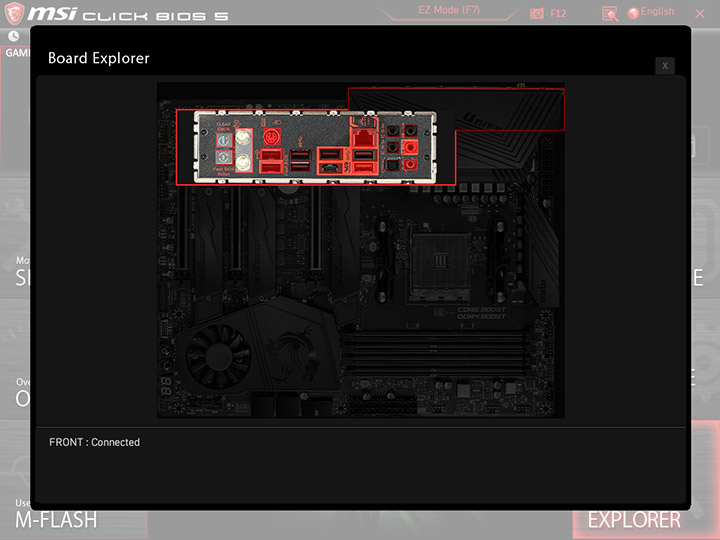Select the lower port of the dark USB pair
The height and width of the screenshot is (540, 720).
(x=301, y=167)
